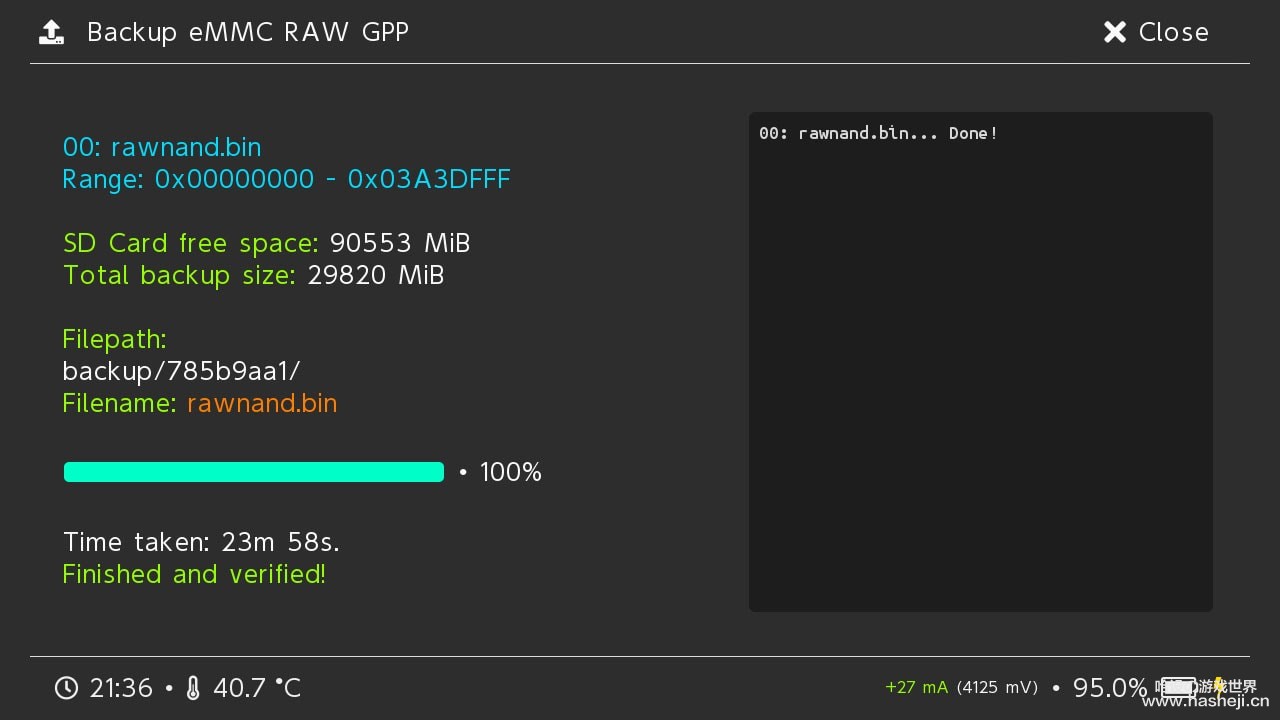Click the battery icon in bottom-right corner
Image resolution: width=1280 pixels, height=720 pixels.
tap(1178, 687)
